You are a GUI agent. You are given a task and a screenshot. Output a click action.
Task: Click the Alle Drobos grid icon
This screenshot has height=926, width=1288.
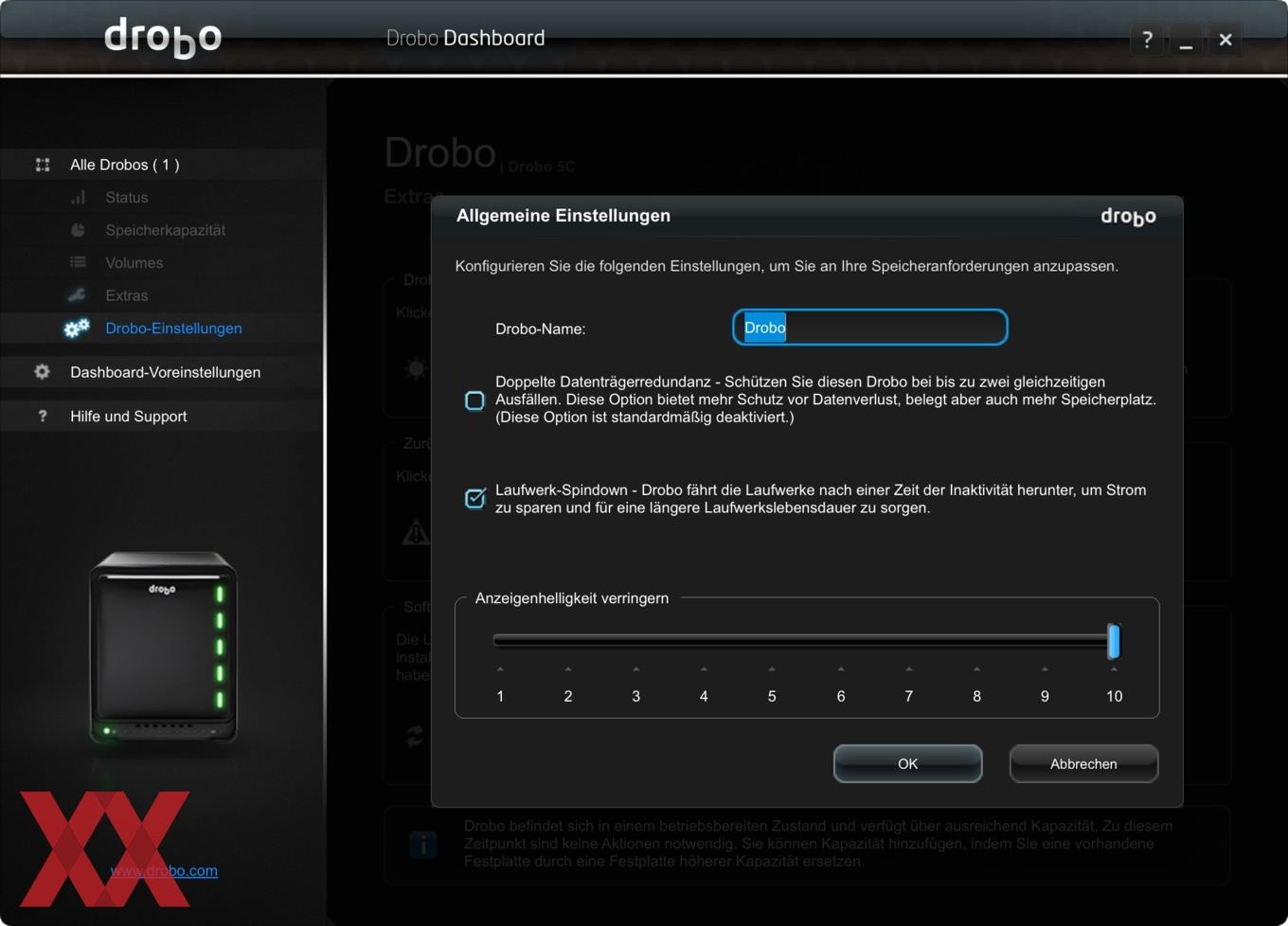point(43,165)
